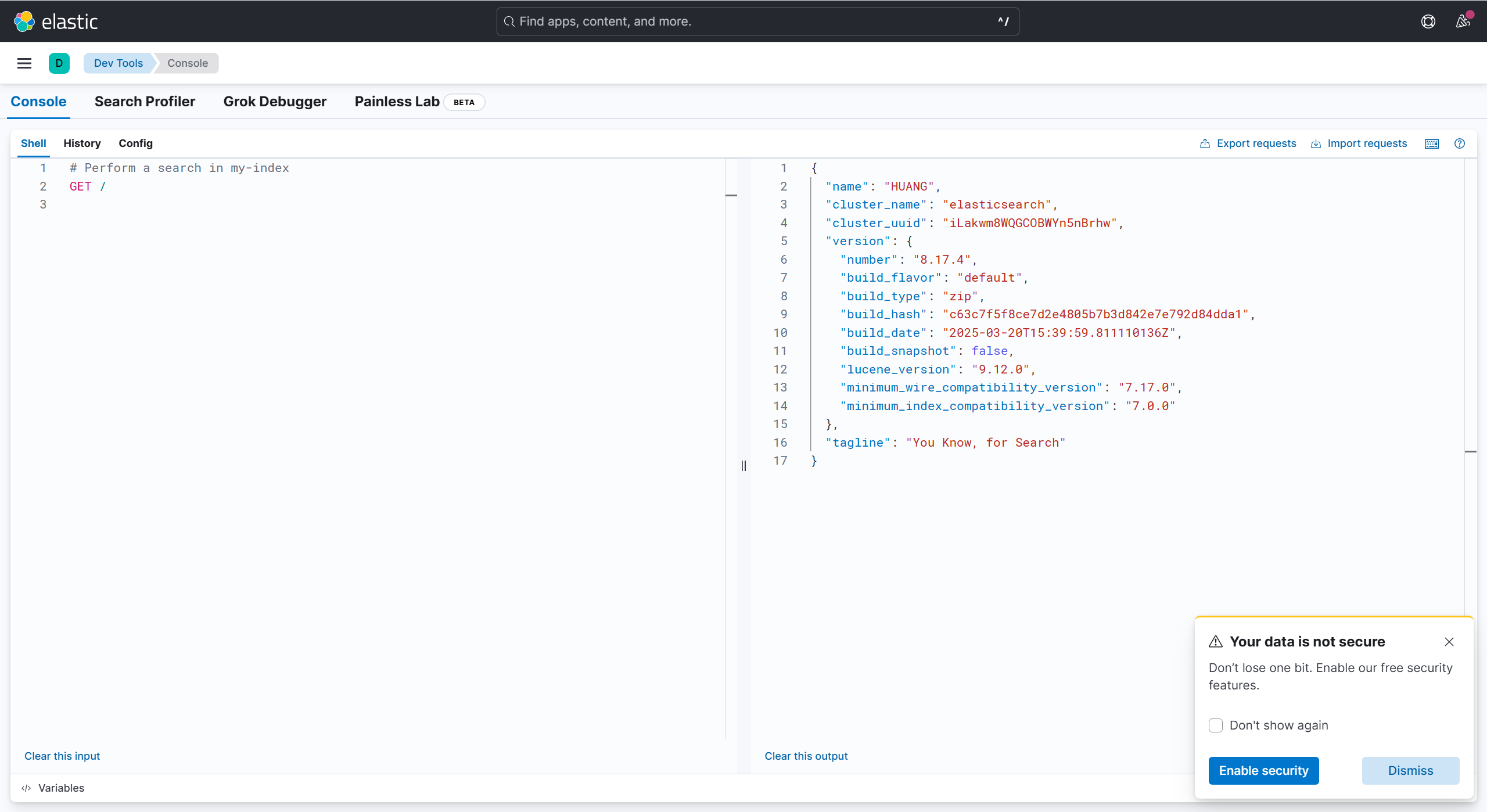Click Clear this output link
Image resolution: width=1487 pixels, height=812 pixels.
pos(806,756)
